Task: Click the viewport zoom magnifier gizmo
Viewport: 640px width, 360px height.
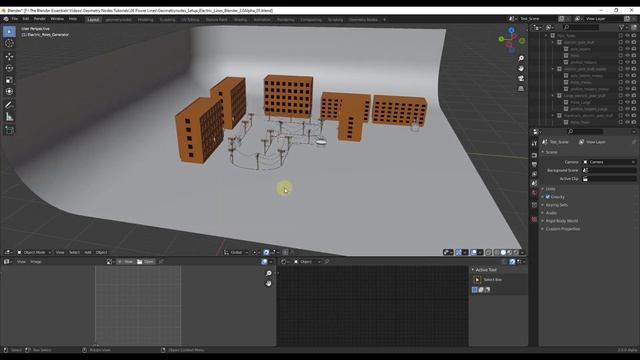Action: click(x=521, y=58)
